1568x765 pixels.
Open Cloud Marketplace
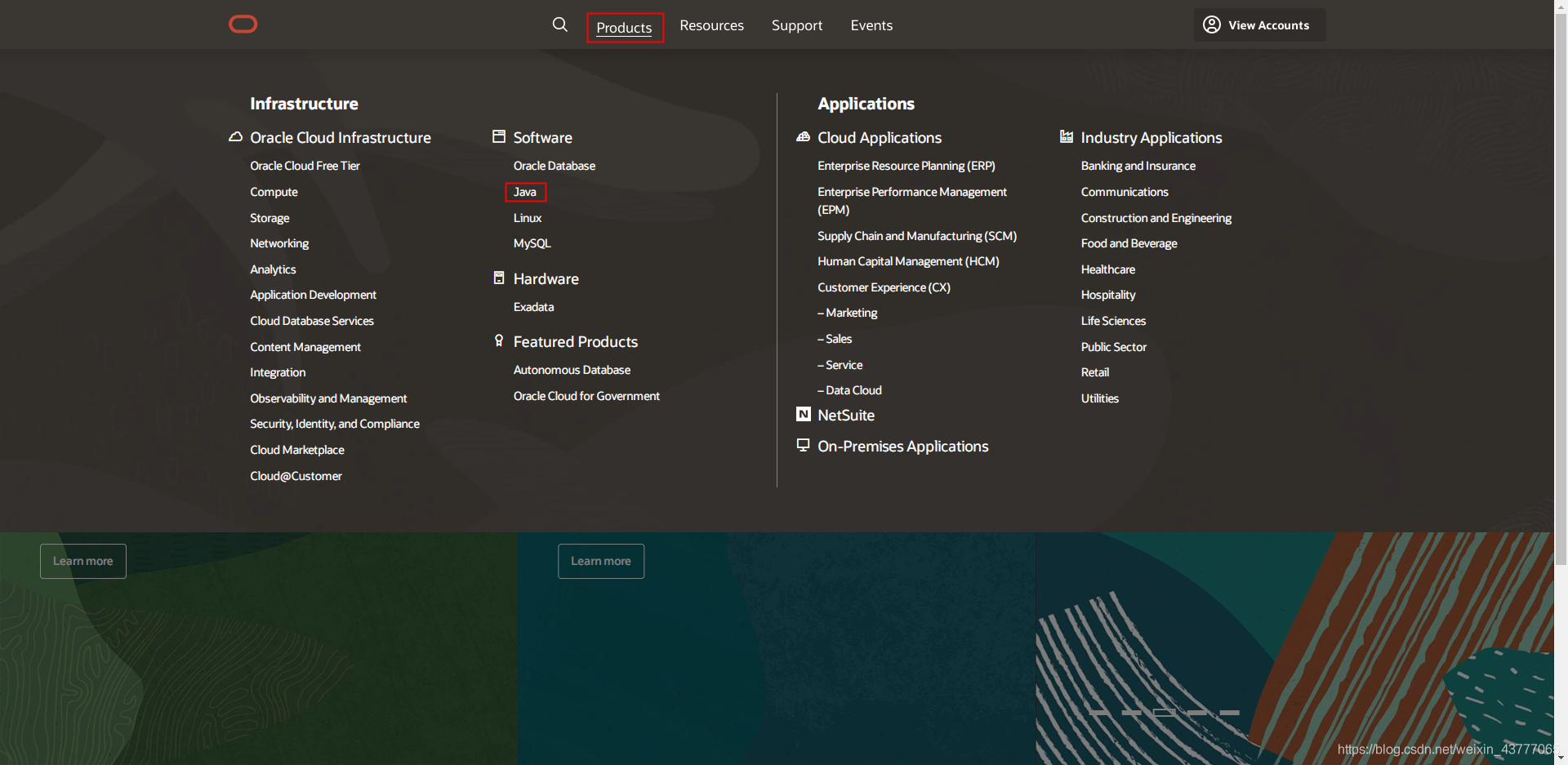coord(297,450)
